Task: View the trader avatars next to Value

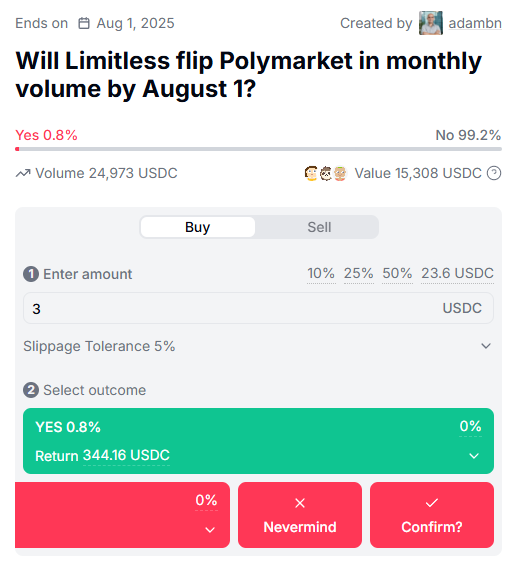Action: [x=326, y=173]
